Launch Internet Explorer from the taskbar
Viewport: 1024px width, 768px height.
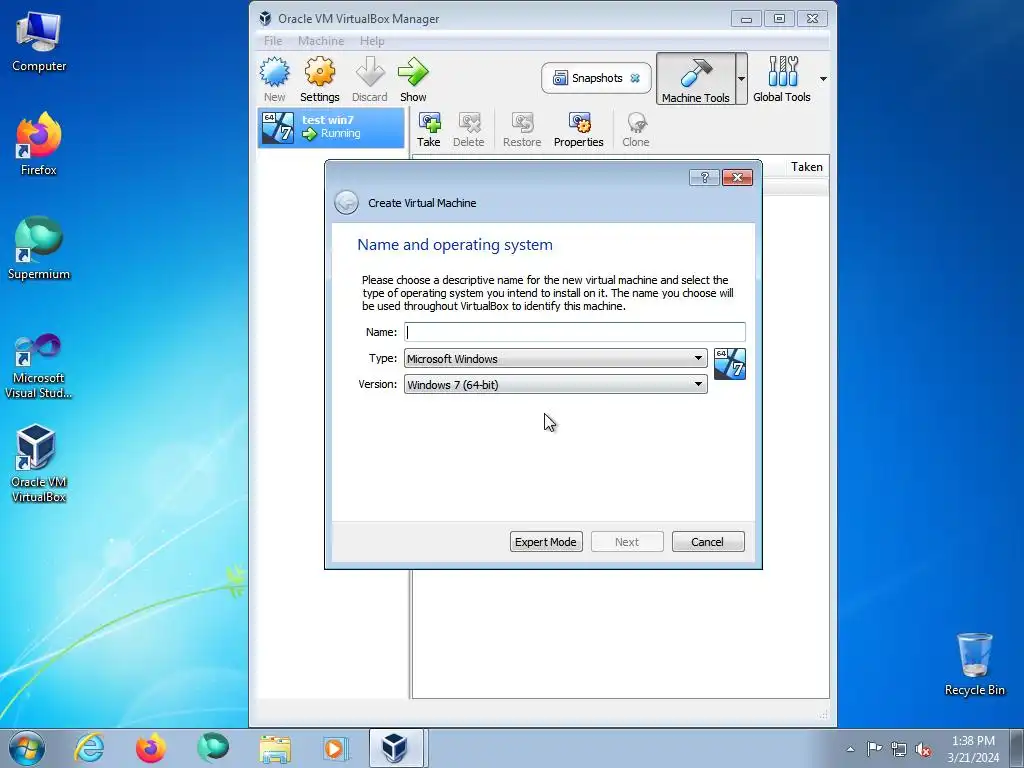tap(89, 748)
